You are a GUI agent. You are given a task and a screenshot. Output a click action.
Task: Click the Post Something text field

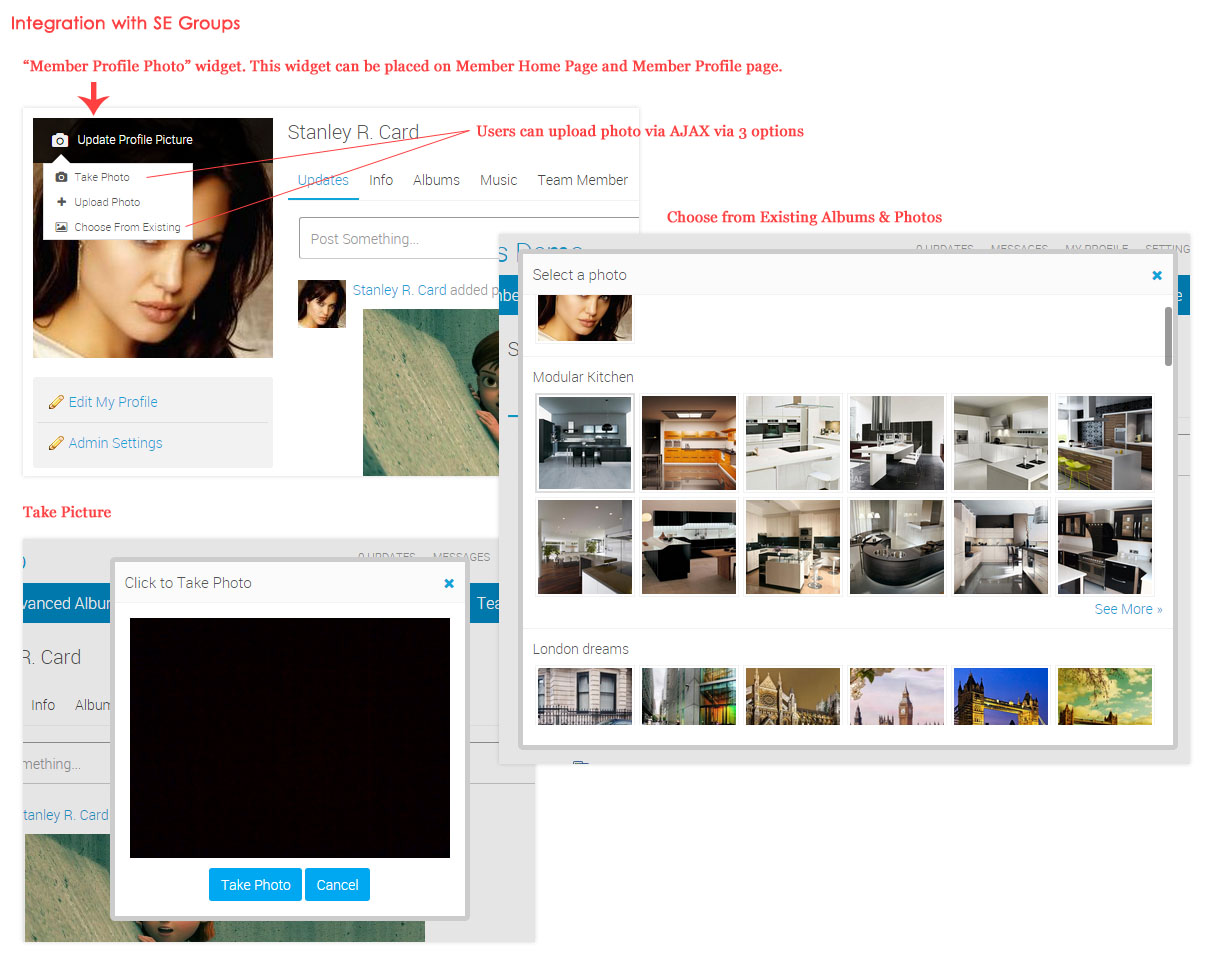[x=400, y=239]
